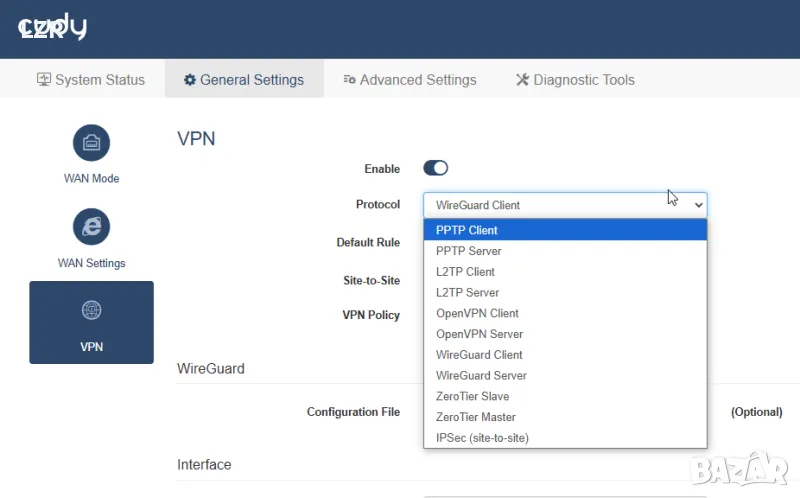Click the General Settings gear icon
Screen dimensions: 800x498
(189, 79)
